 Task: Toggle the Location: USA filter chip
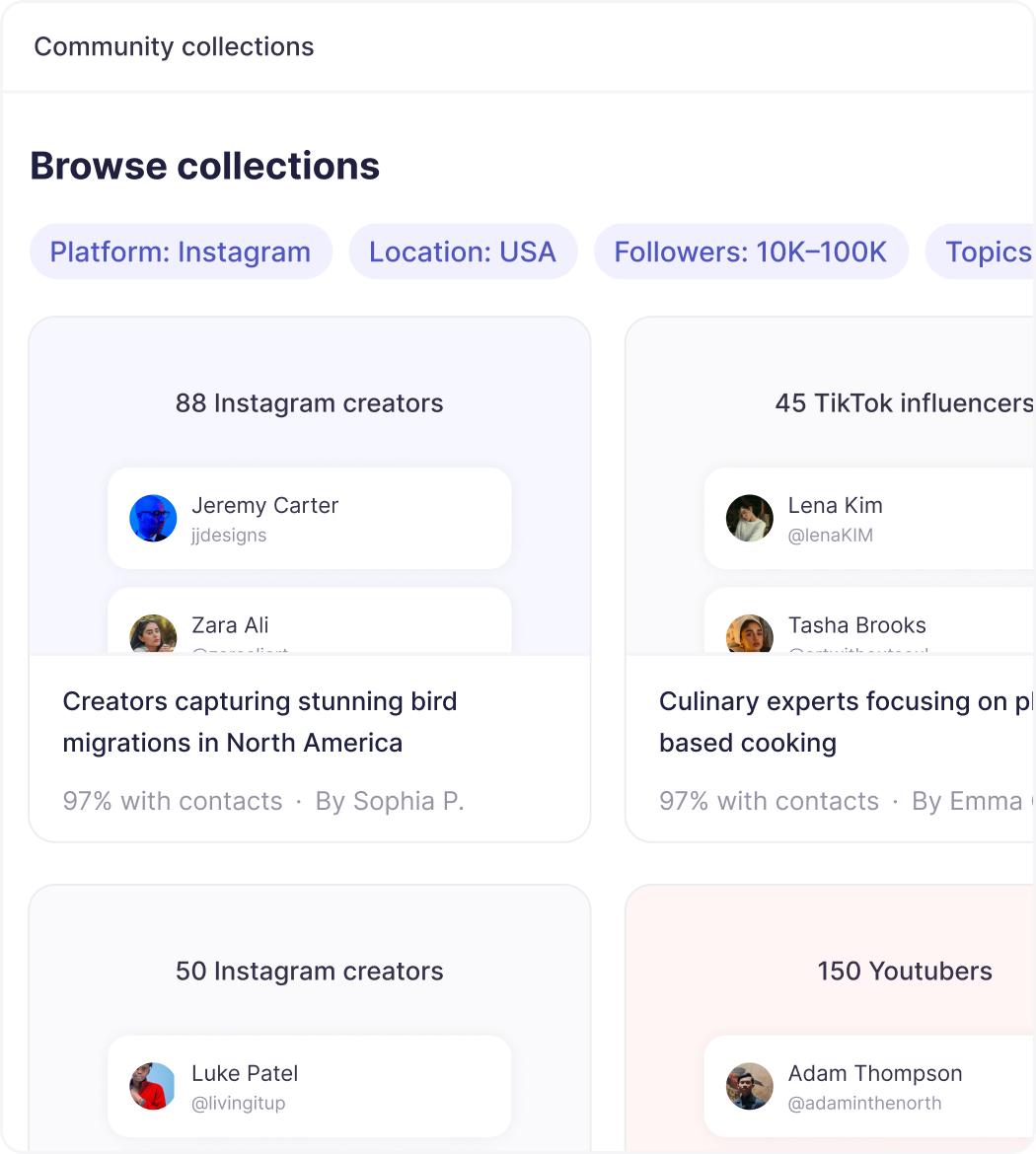click(462, 252)
